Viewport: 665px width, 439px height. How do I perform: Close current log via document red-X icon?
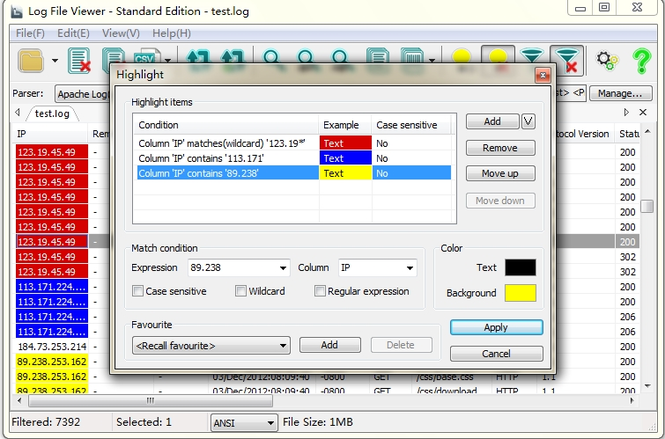click(x=80, y=61)
